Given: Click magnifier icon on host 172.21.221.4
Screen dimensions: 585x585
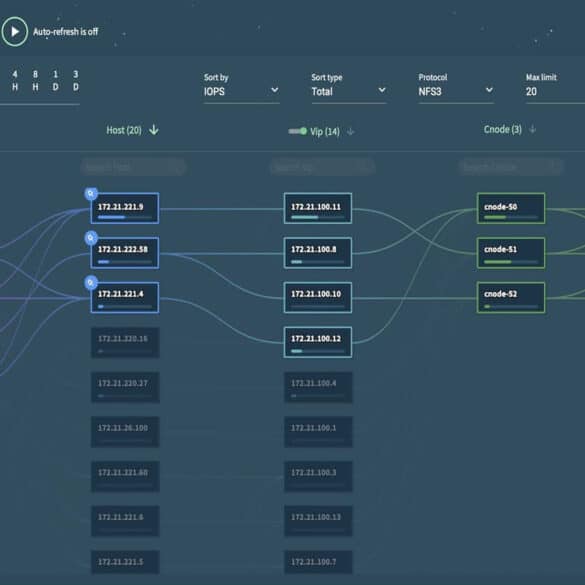Looking at the screenshot, I should [x=91, y=283].
